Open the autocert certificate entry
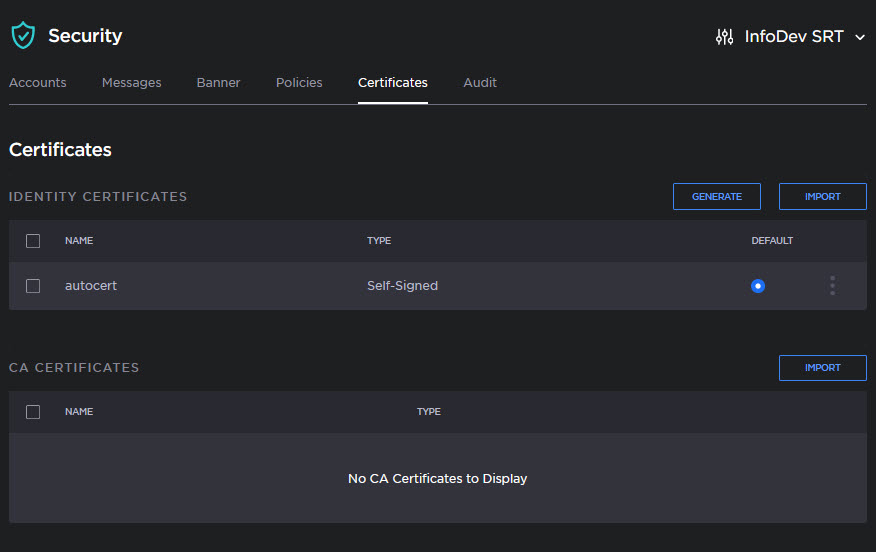Image resolution: width=876 pixels, height=552 pixels. pyautogui.click(x=91, y=286)
